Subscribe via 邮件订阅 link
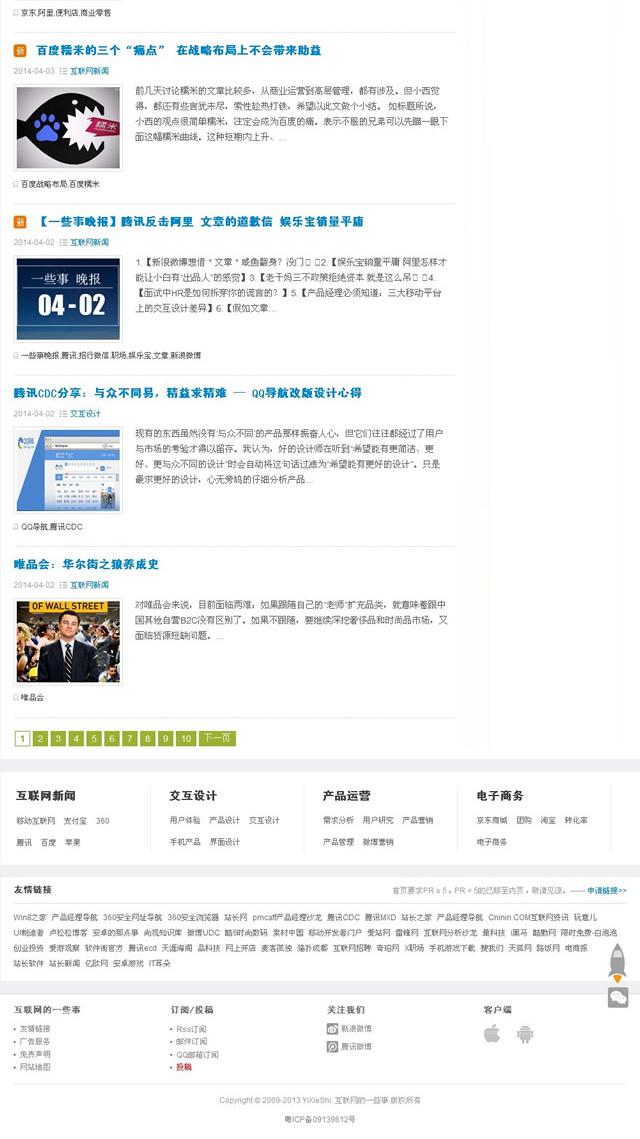Image resolution: width=640 pixels, height=1139 pixels. pyautogui.click(x=191, y=1042)
